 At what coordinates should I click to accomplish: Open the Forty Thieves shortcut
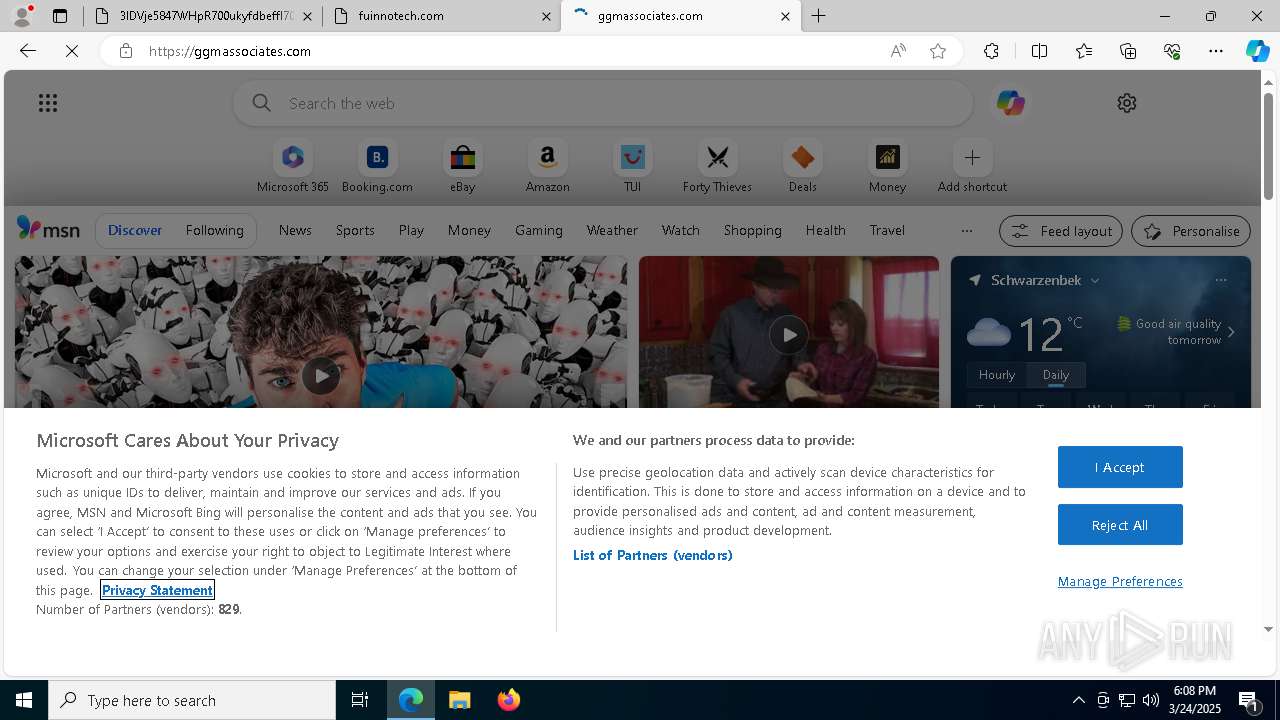pos(717,166)
